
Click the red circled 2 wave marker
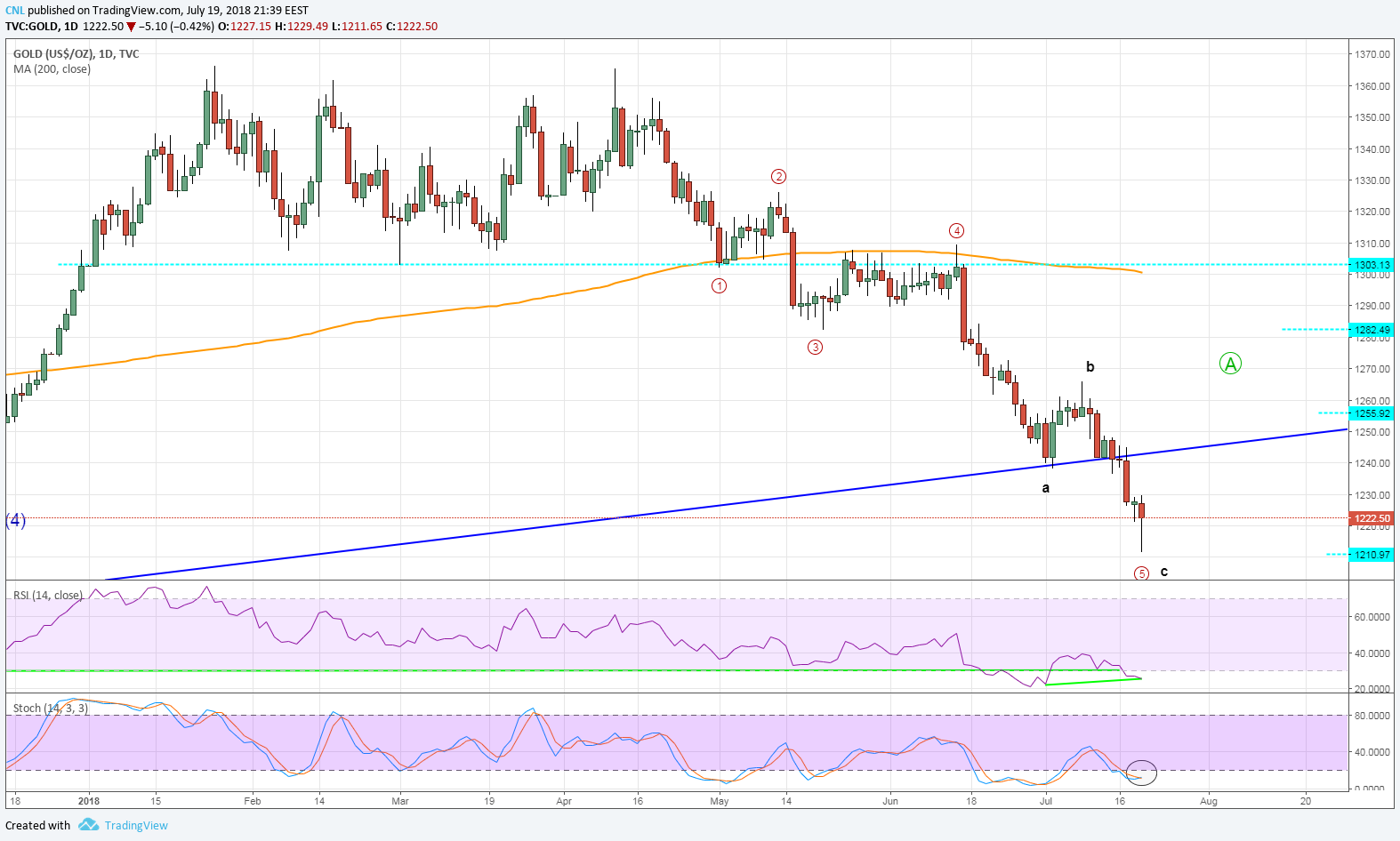point(778,176)
